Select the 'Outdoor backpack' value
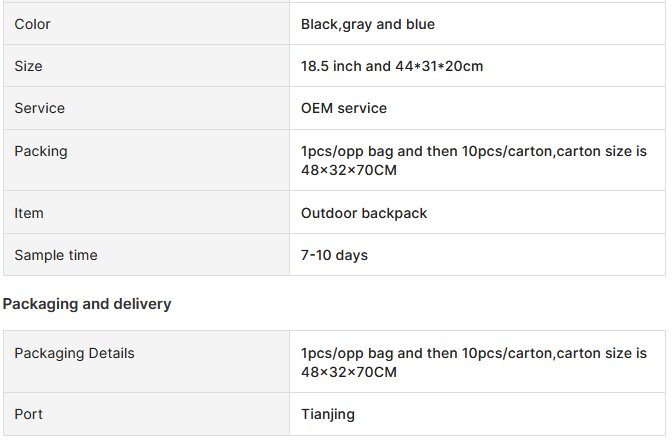The width and height of the screenshot is (672, 440). 364,213
